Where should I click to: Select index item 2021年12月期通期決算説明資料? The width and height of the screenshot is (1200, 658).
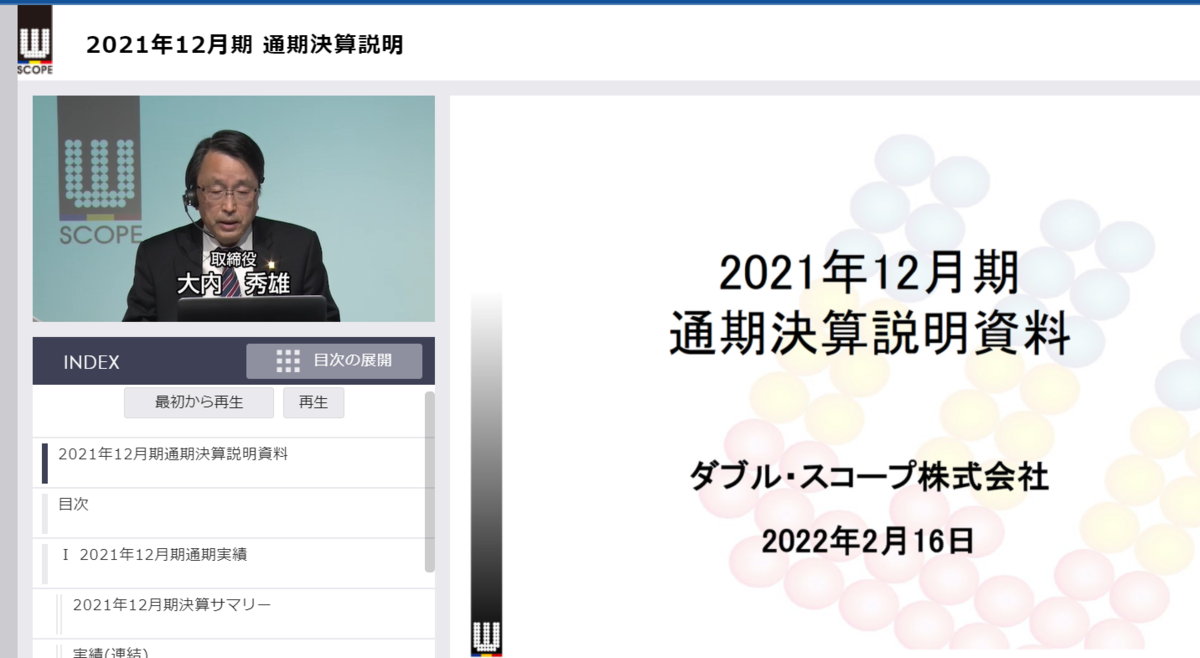pos(233,463)
